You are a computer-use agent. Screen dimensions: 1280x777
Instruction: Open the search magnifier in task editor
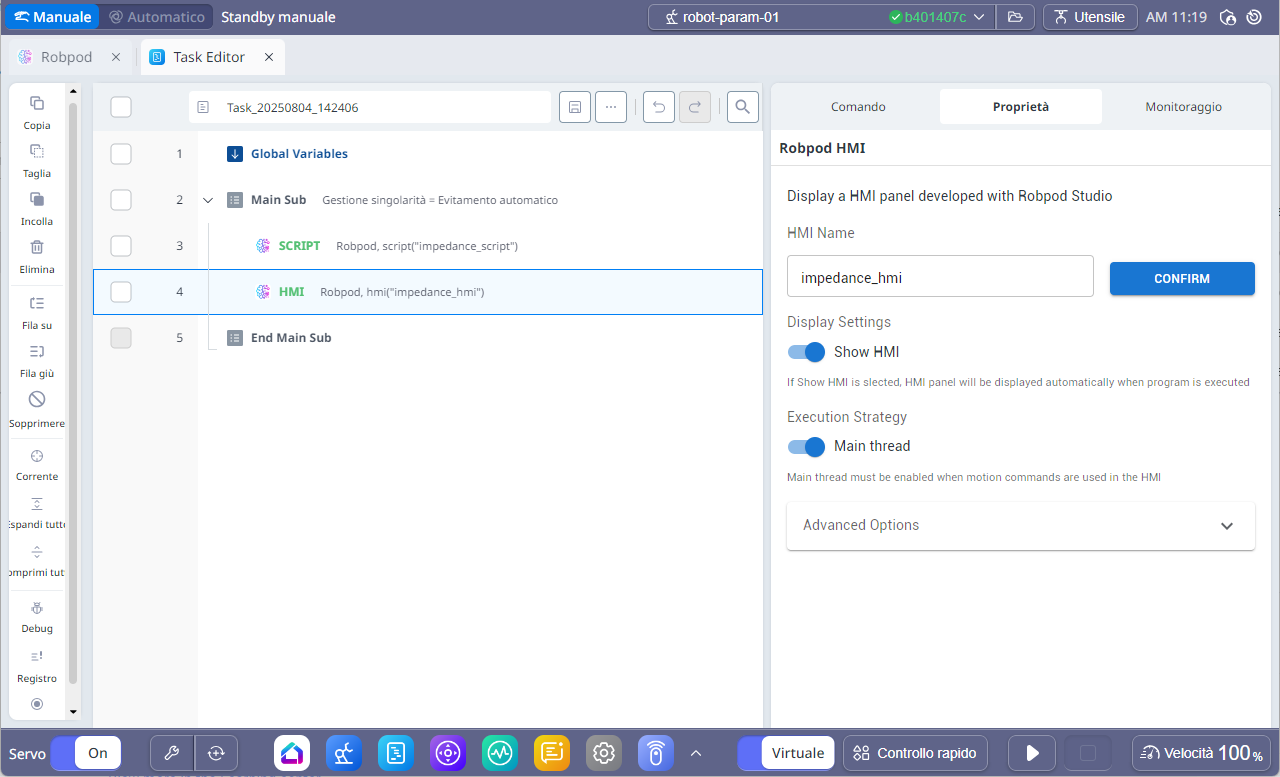742,107
